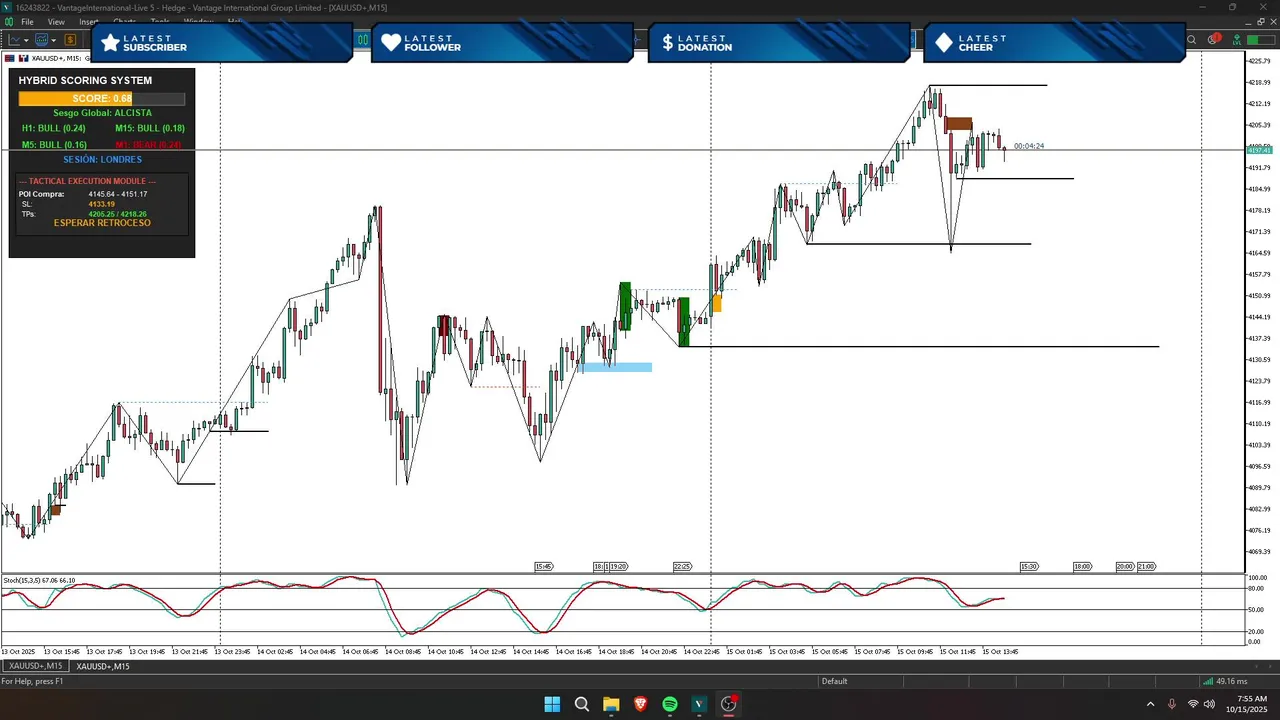Click the 21:00 time marker above the indicator
The width and height of the screenshot is (1280, 720).
point(1146,566)
